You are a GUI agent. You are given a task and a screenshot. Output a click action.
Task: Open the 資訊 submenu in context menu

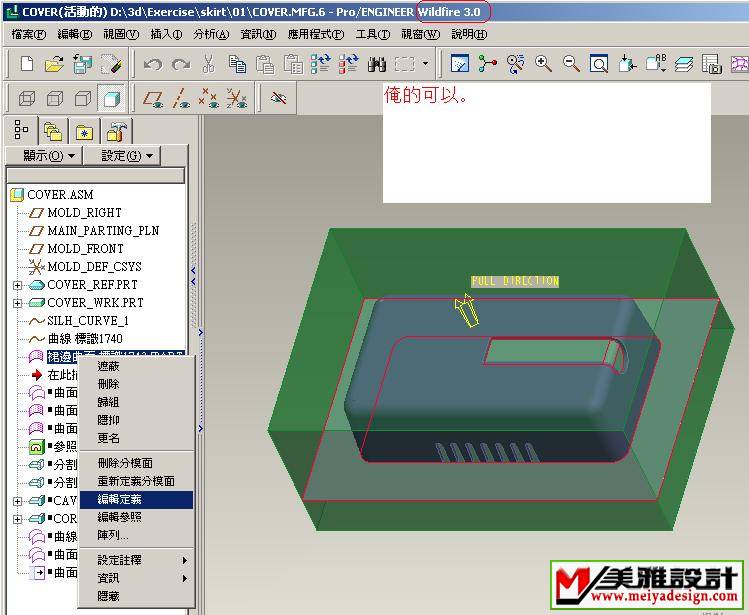(x=108, y=577)
